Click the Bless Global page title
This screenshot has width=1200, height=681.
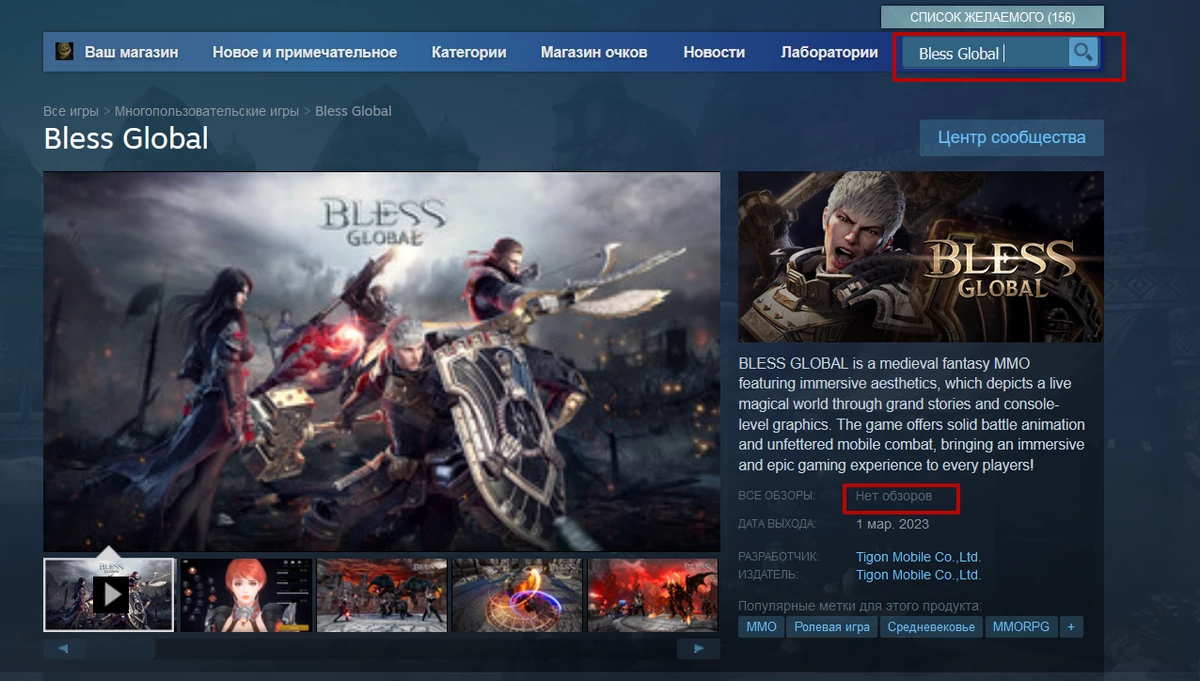[126, 138]
